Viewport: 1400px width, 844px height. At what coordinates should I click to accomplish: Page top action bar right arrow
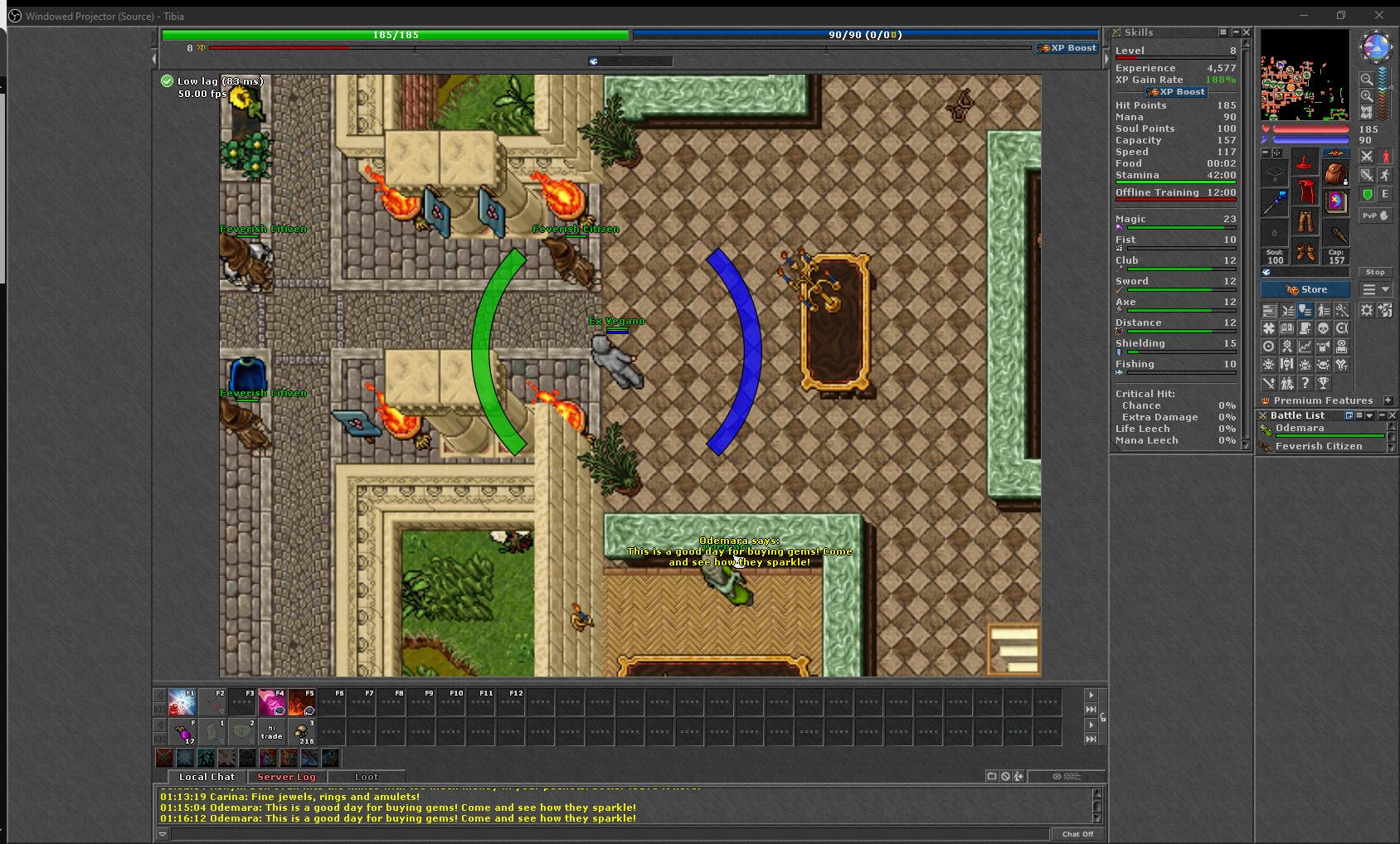coord(1091,695)
